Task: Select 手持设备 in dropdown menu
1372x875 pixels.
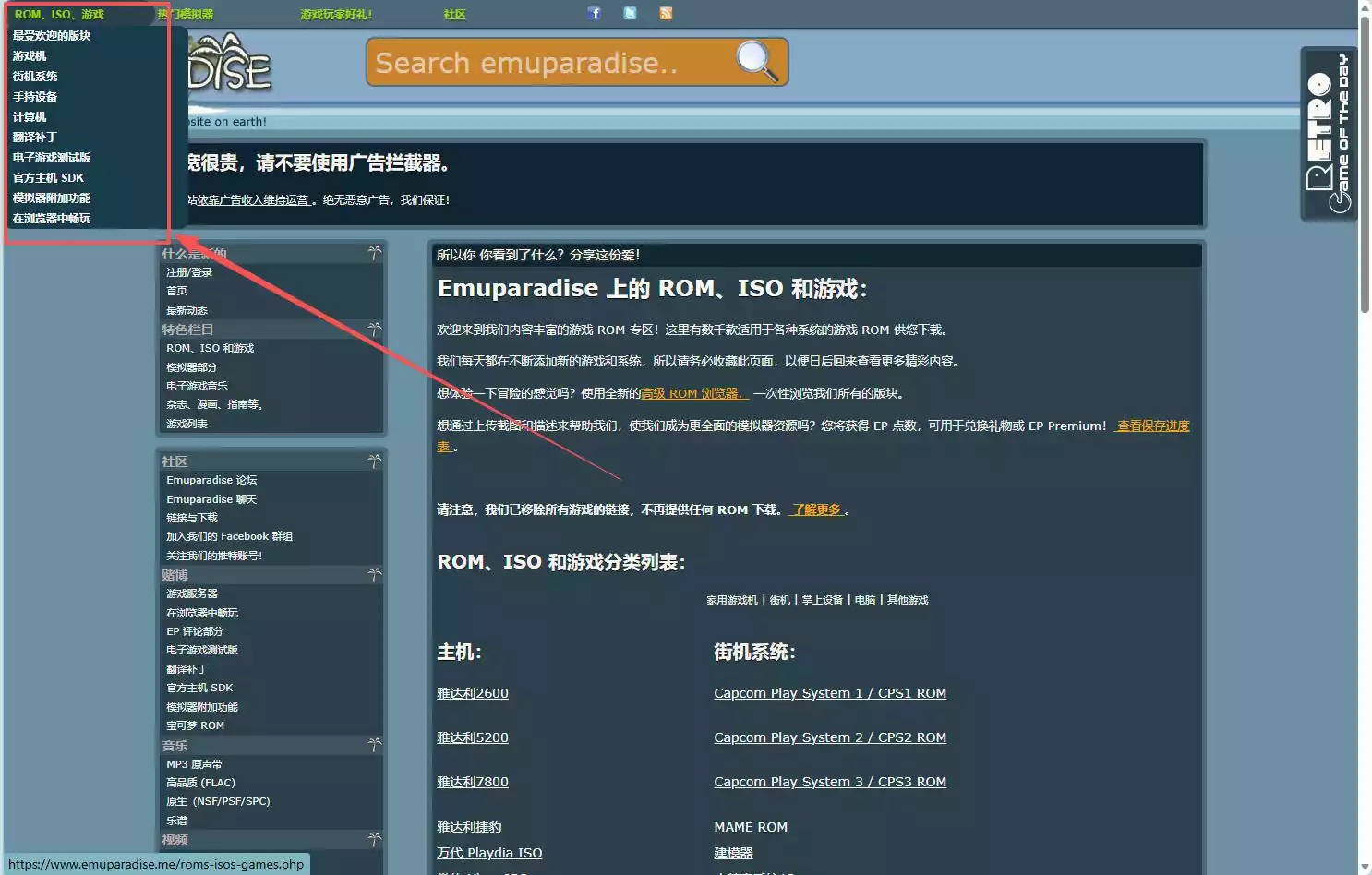Action: pyautogui.click(x=35, y=96)
